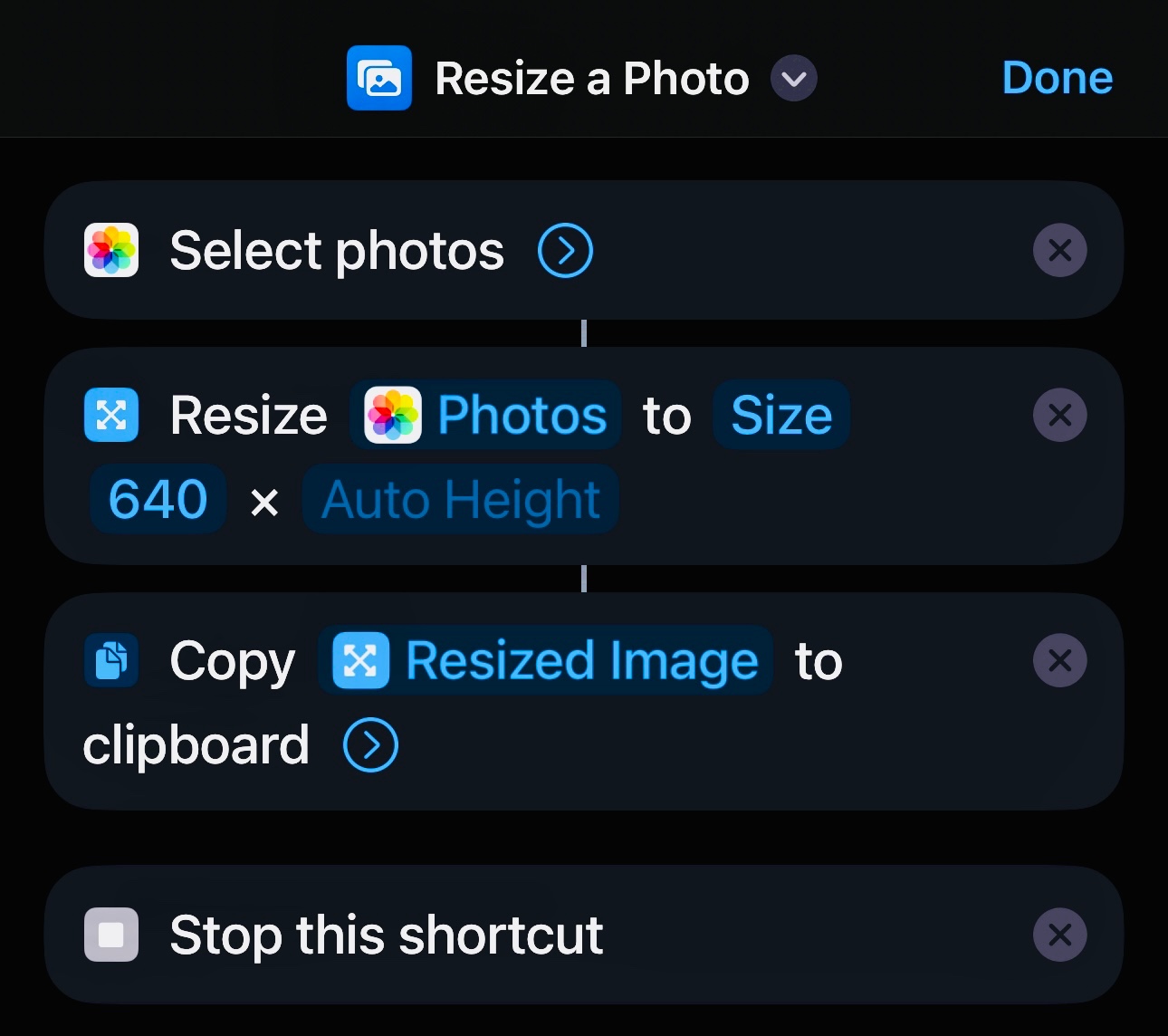Click the blue Resize action icon
Image resolution: width=1168 pixels, height=1036 pixels.
111,415
